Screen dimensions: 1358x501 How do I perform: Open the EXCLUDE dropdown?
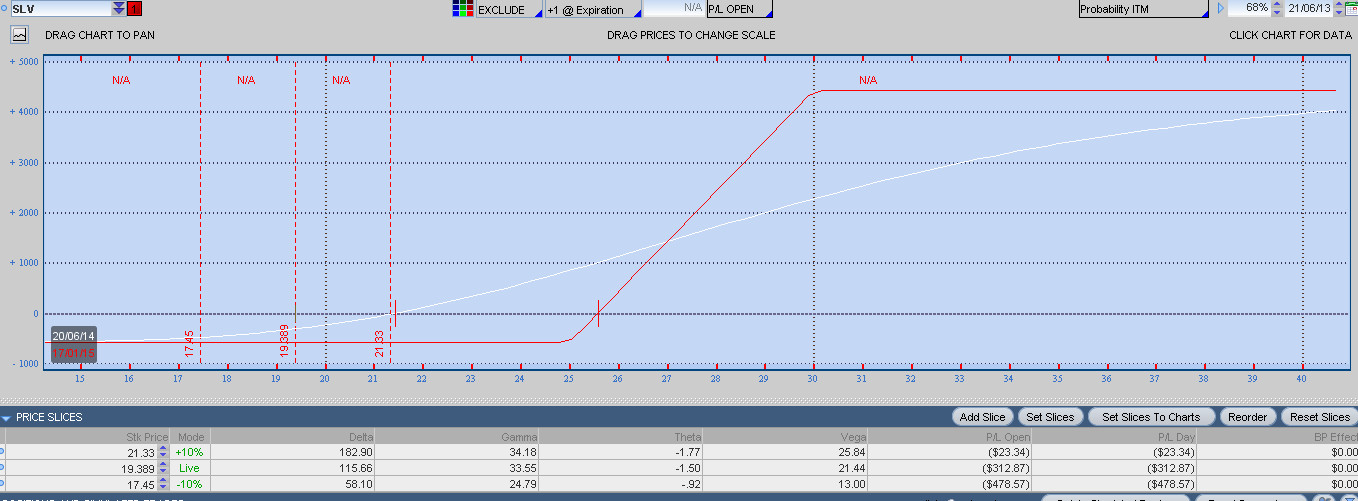click(x=509, y=9)
